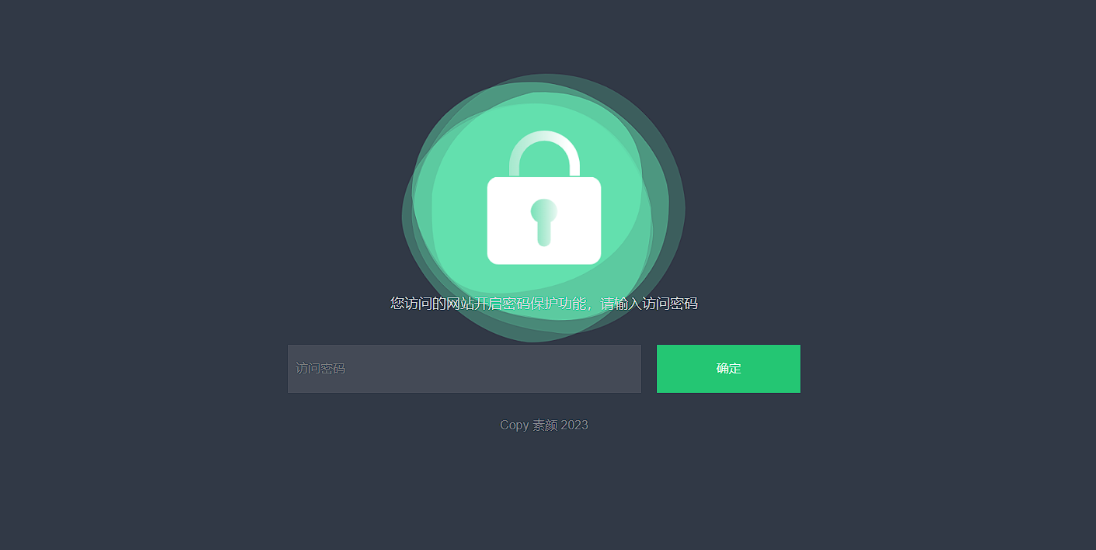Click the 确定 label text
Image resolution: width=1096 pixels, height=550 pixels.
coord(728,368)
